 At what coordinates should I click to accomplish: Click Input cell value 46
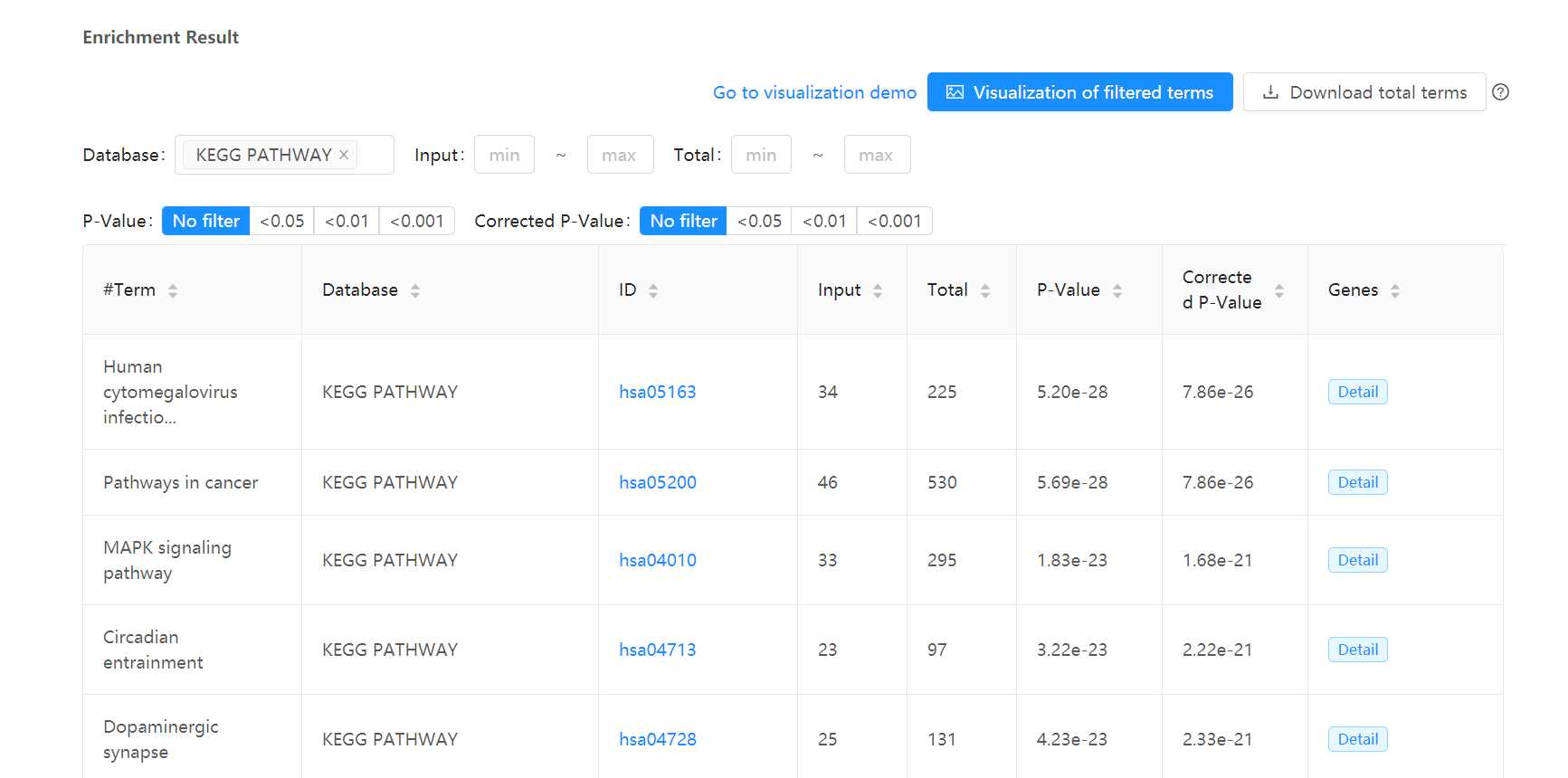(x=827, y=482)
